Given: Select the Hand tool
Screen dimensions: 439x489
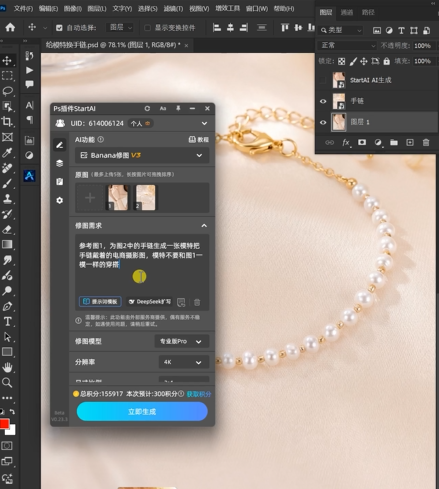Looking at the screenshot, I should tap(7, 367).
